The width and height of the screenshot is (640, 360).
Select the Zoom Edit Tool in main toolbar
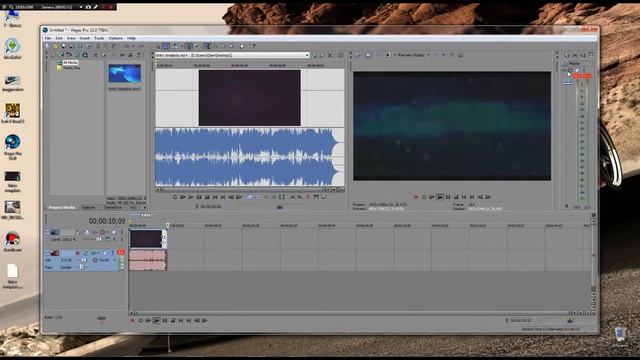pos(231,47)
